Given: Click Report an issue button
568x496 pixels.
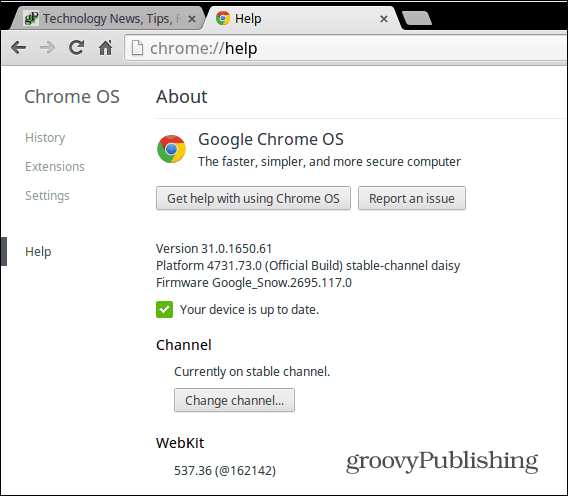Looking at the screenshot, I should coord(412,198).
